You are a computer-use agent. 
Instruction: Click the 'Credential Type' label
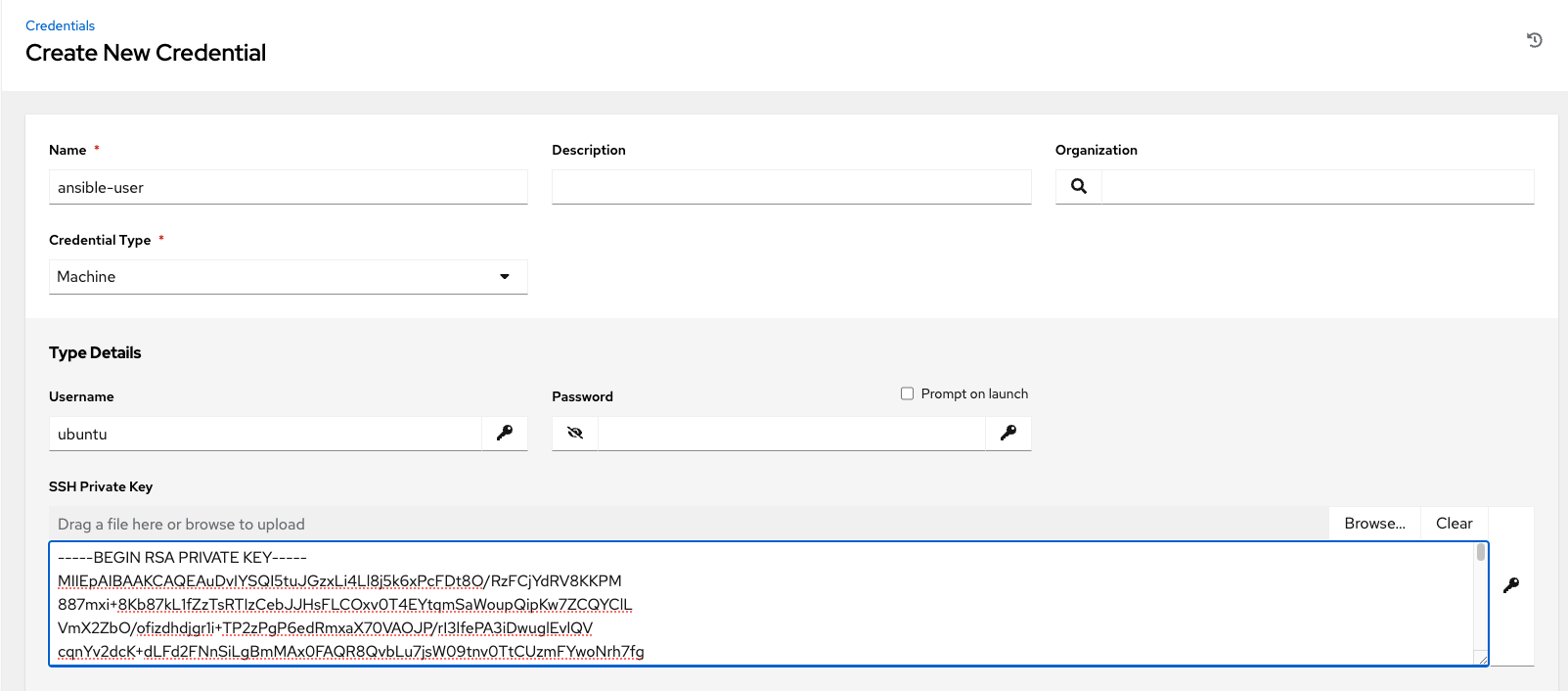100,240
